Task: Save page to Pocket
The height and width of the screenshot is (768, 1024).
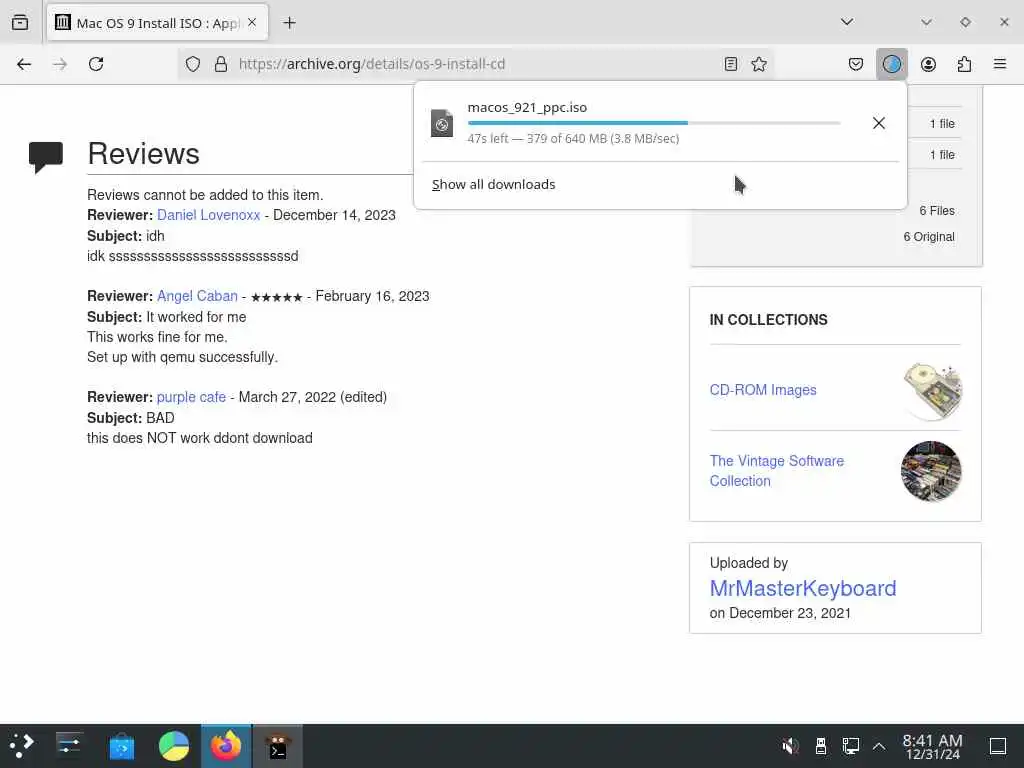Action: [856, 64]
